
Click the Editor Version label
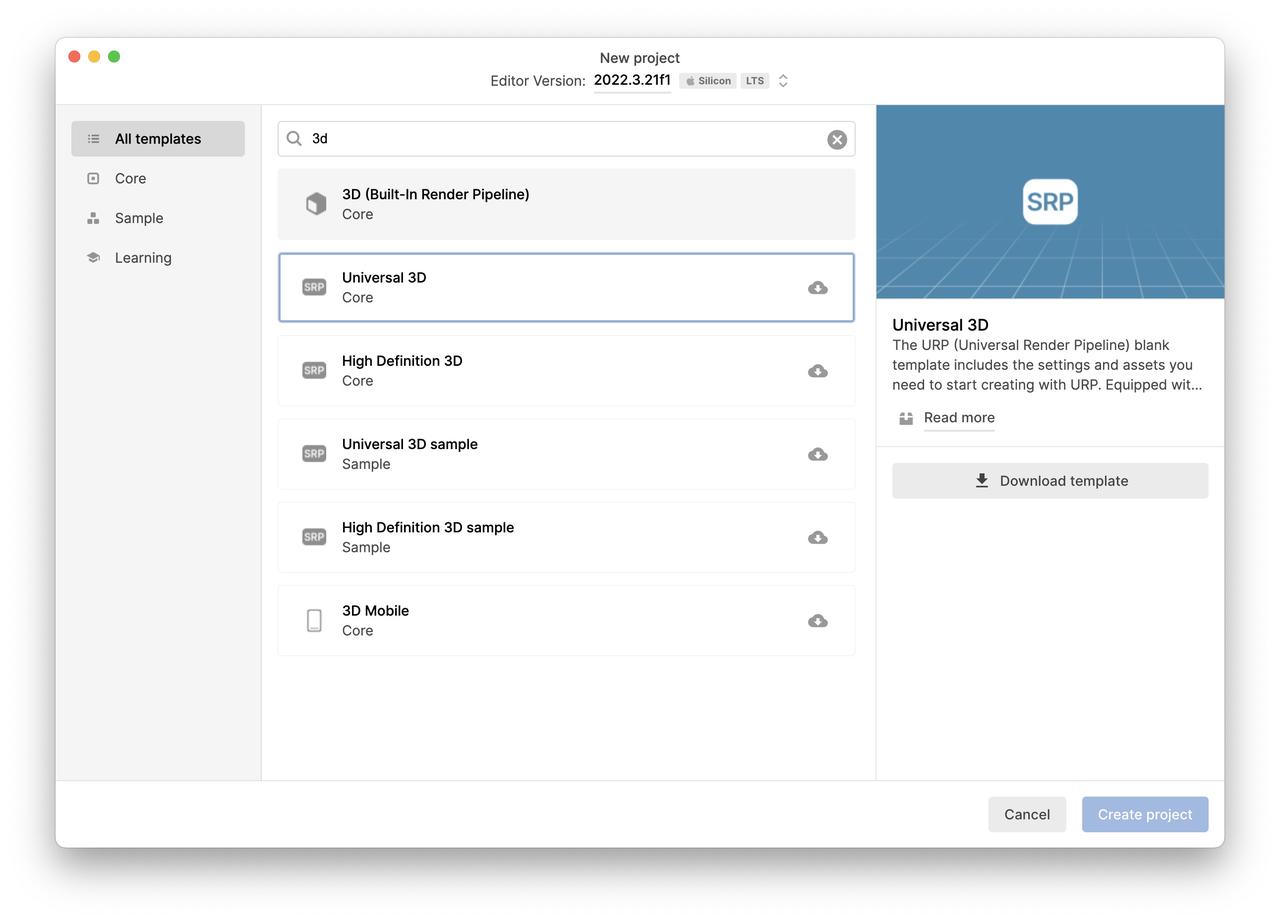[538, 81]
